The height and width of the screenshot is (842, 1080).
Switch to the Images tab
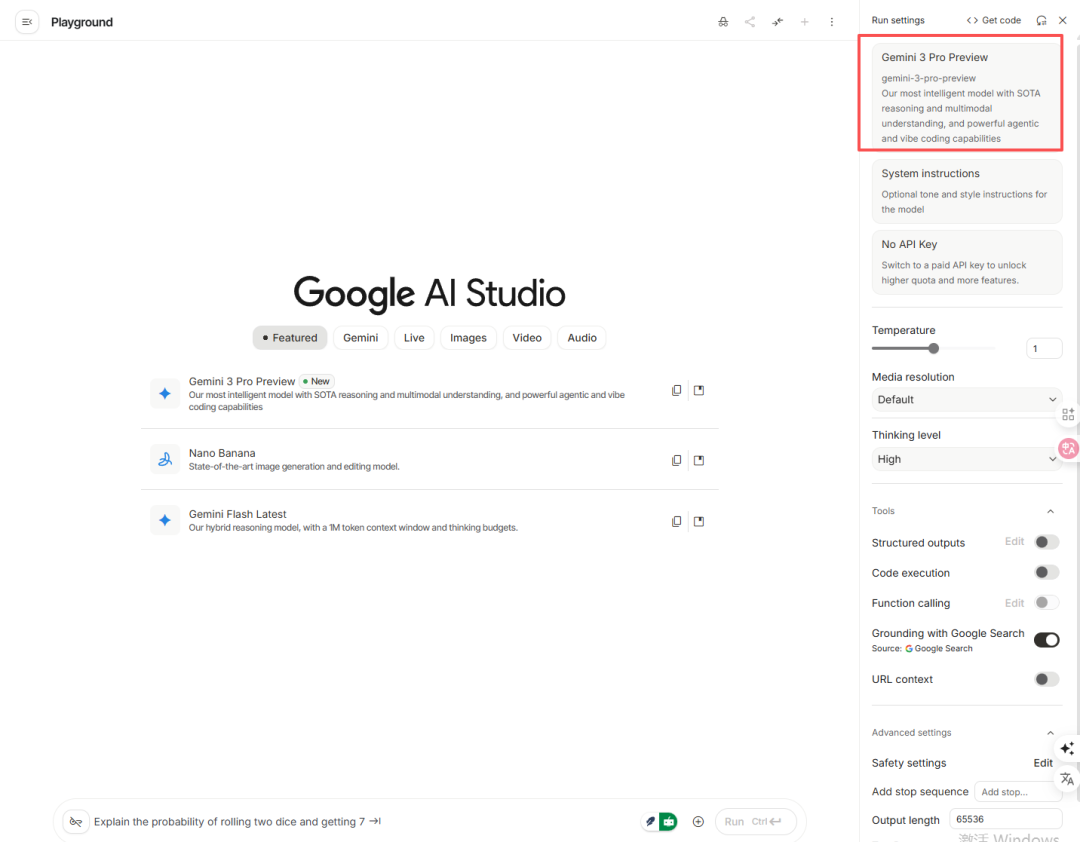[x=468, y=338]
